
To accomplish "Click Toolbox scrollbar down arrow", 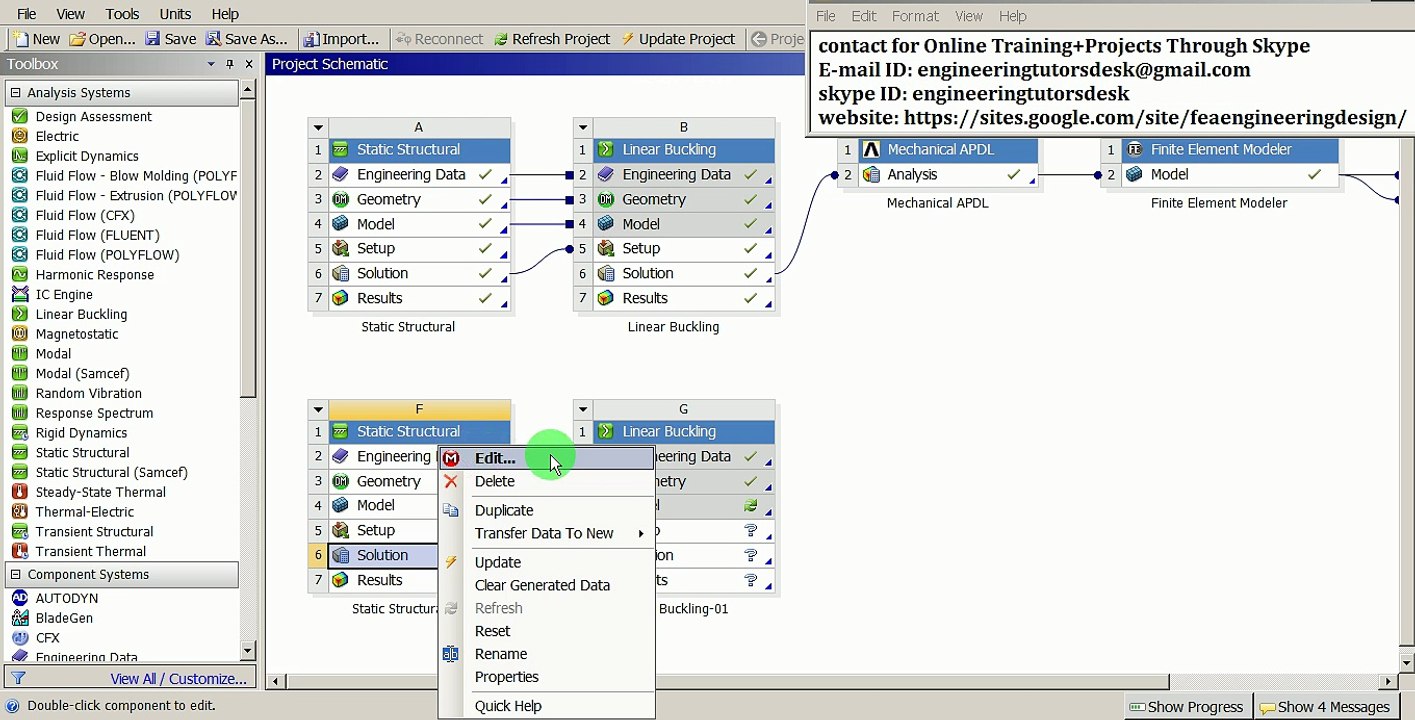I will pyautogui.click(x=248, y=651).
